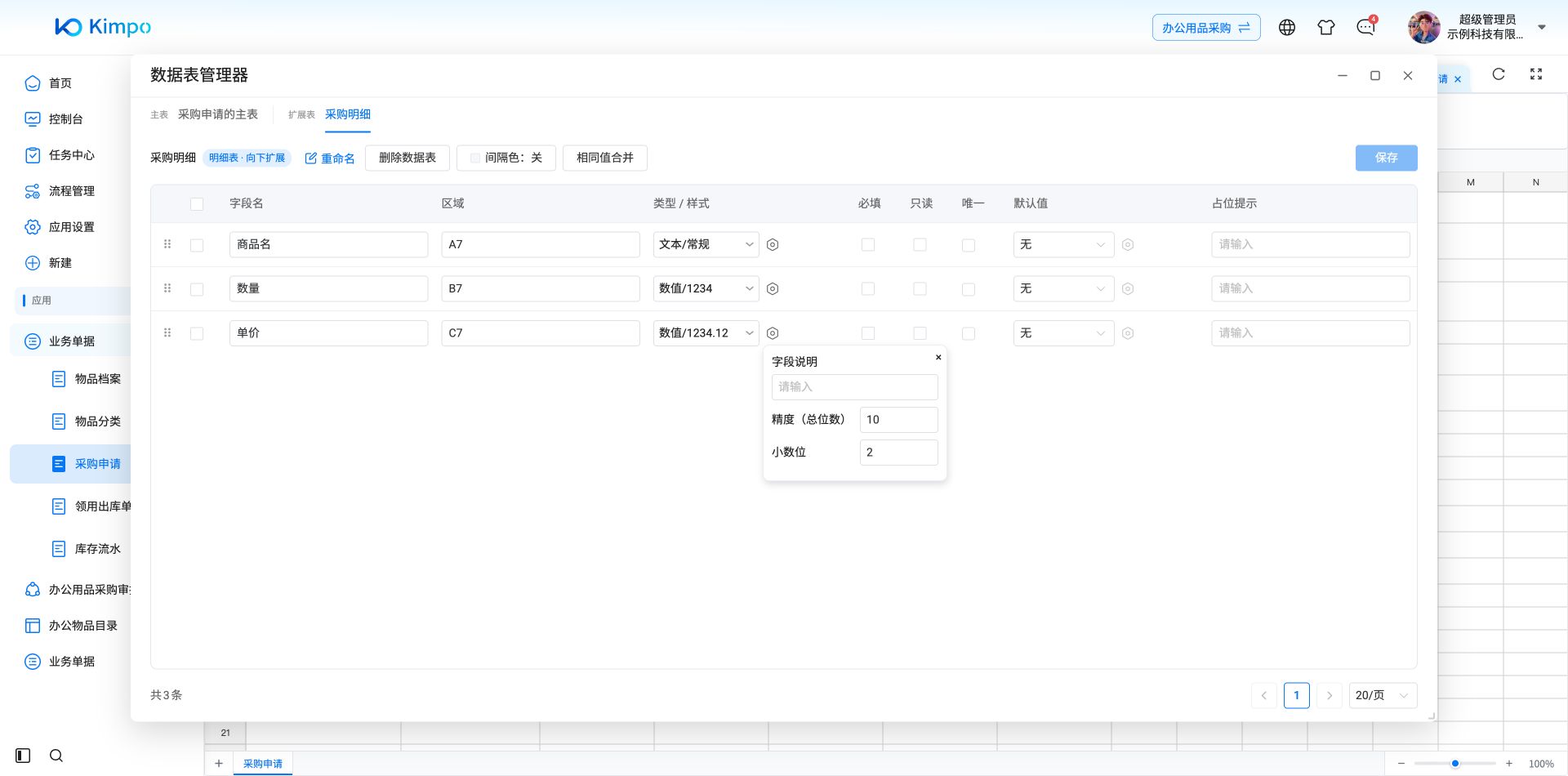Open the 数值/1234 type dropdown
1568x776 pixels.
706,288
